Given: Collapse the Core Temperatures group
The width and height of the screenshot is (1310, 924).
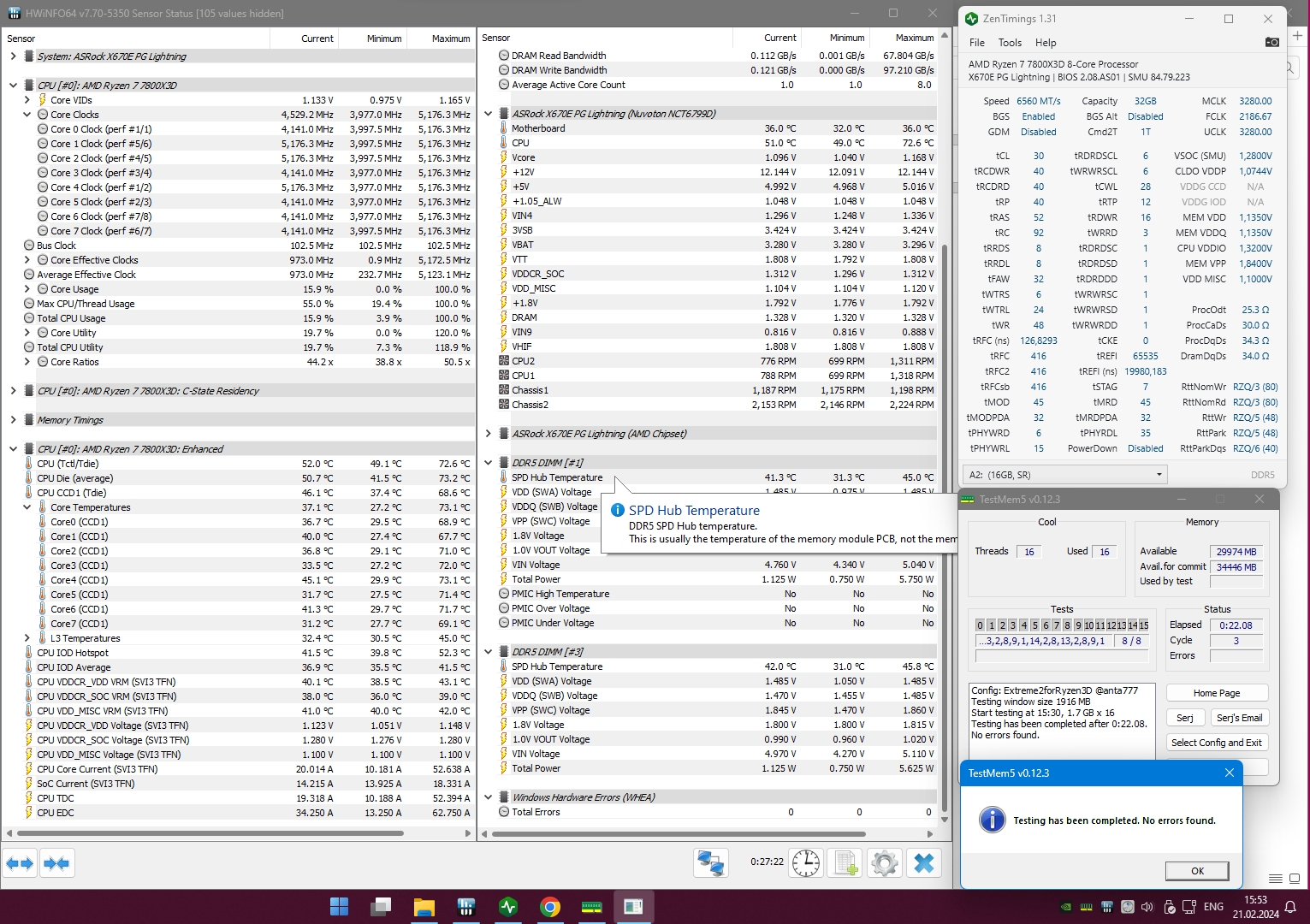Looking at the screenshot, I should pyautogui.click(x=27, y=507).
